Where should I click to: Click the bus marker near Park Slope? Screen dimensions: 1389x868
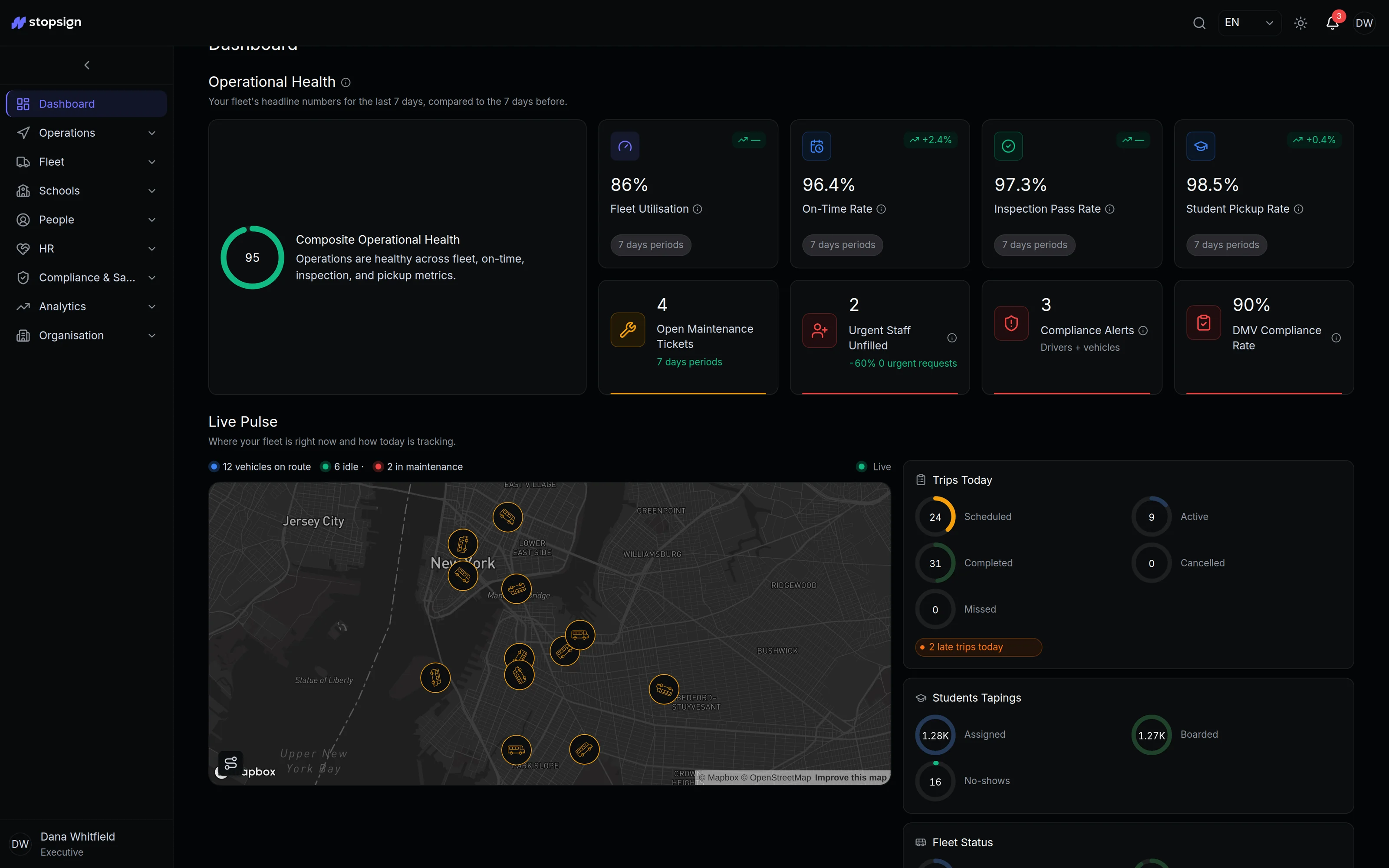(516, 750)
